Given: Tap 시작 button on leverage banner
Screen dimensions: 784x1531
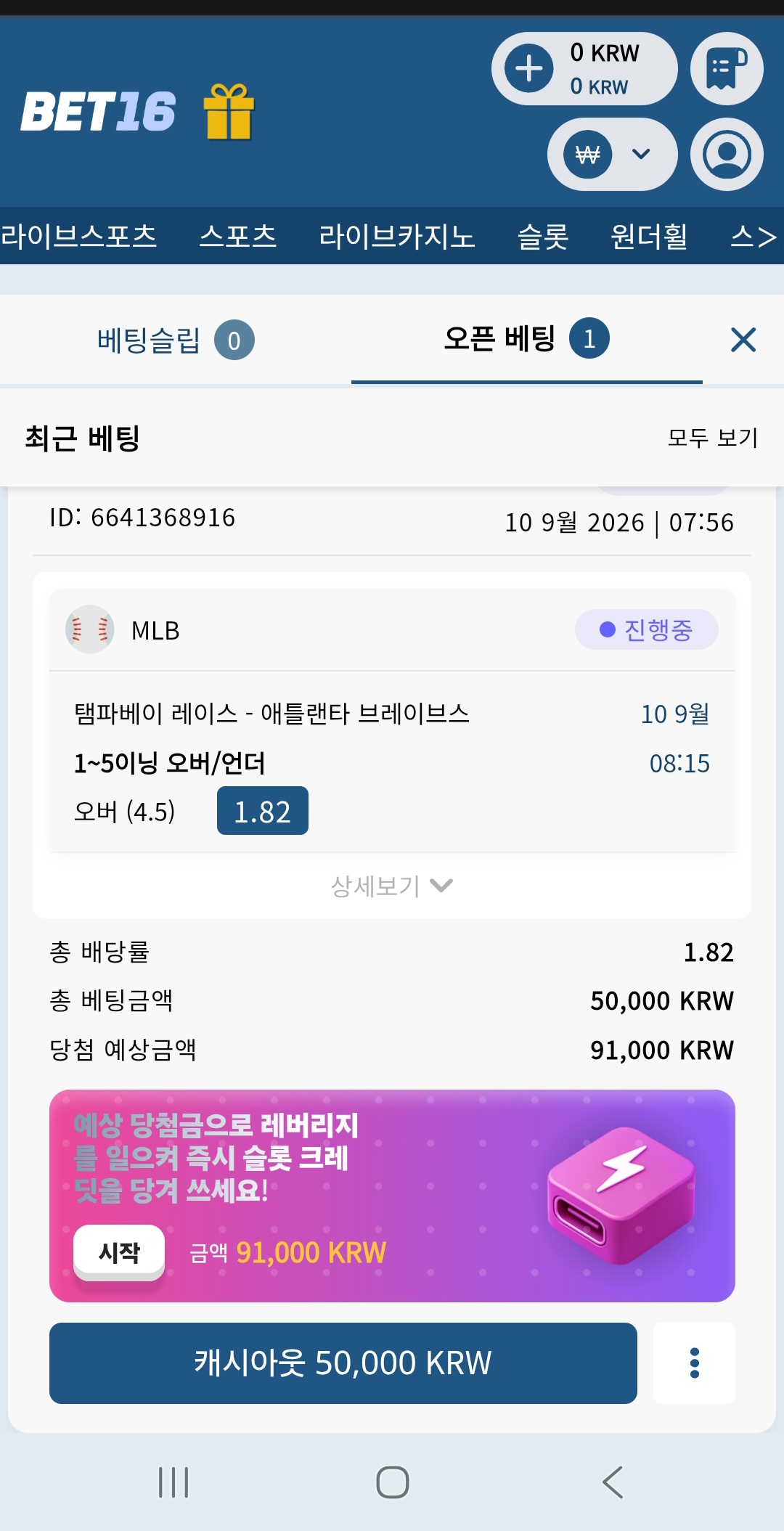Looking at the screenshot, I should tap(119, 1252).
